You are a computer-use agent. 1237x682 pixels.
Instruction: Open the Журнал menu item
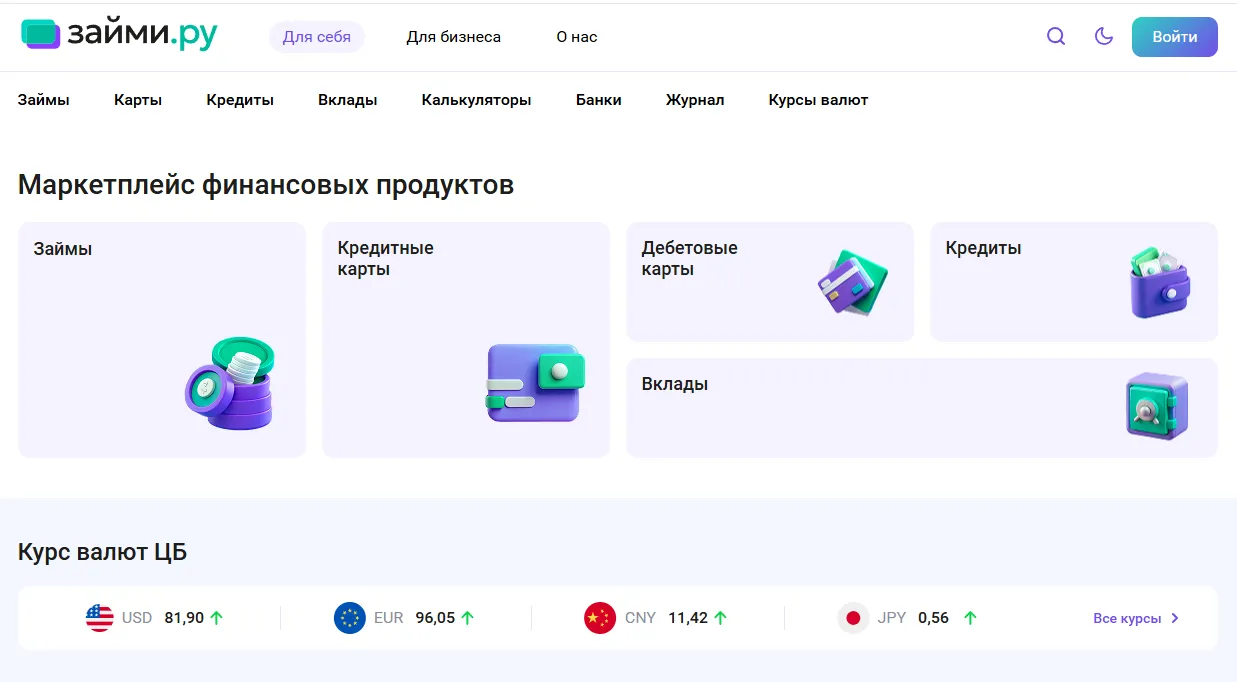pyautogui.click(x=695, y=100)
